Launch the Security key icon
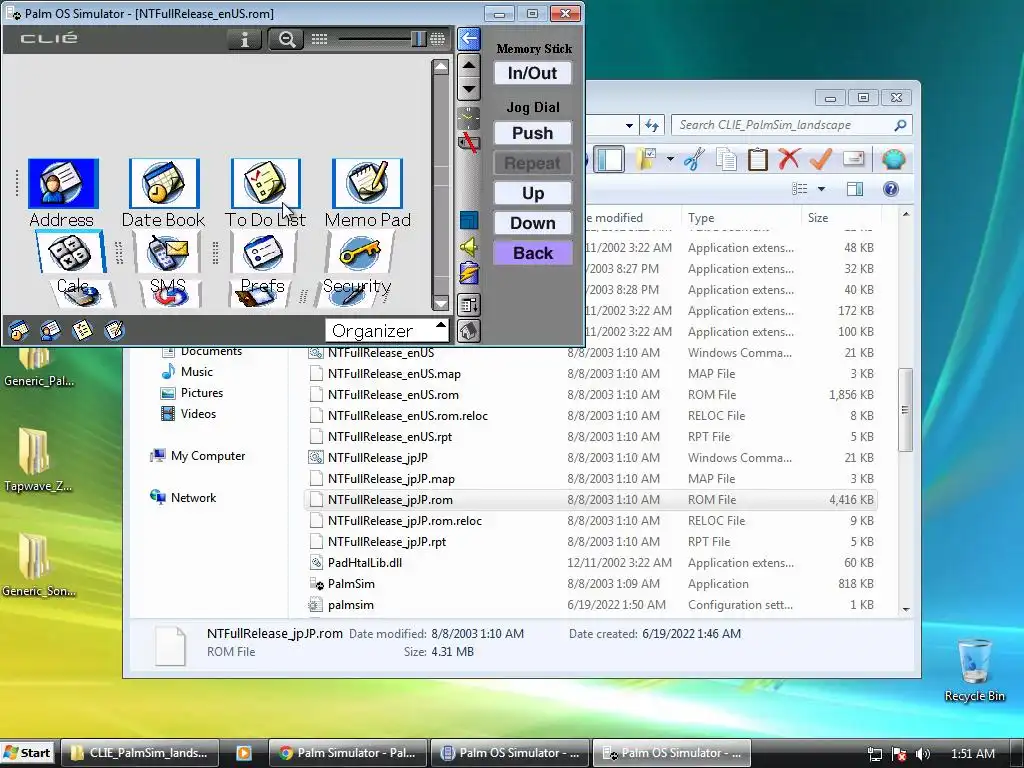The width and height of the screenshot is (1024, 768). click(x=359, y=252)
